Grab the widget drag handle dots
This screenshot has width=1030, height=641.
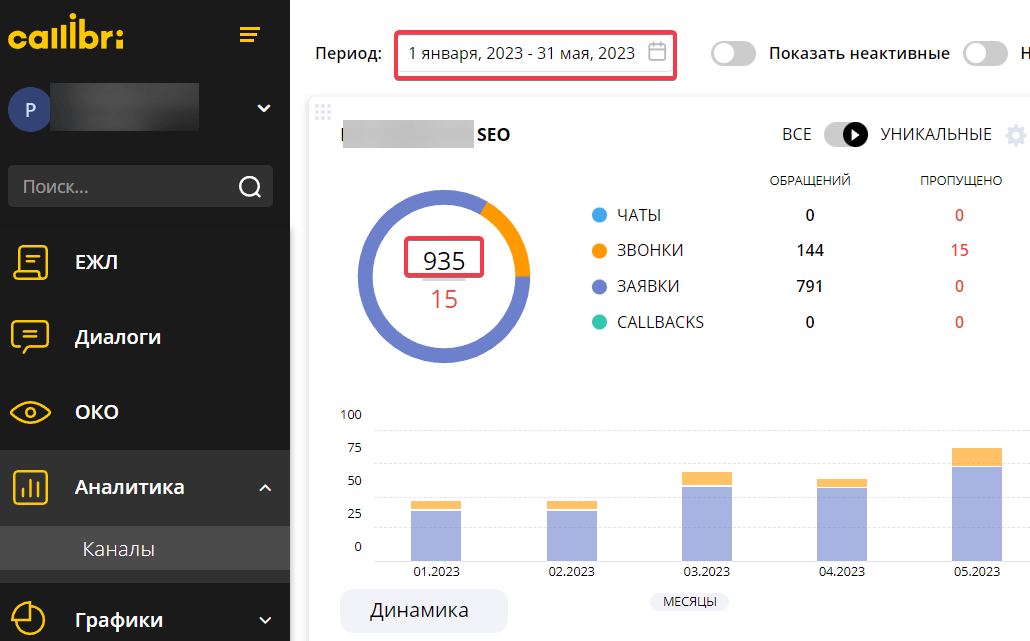point(321,111)
